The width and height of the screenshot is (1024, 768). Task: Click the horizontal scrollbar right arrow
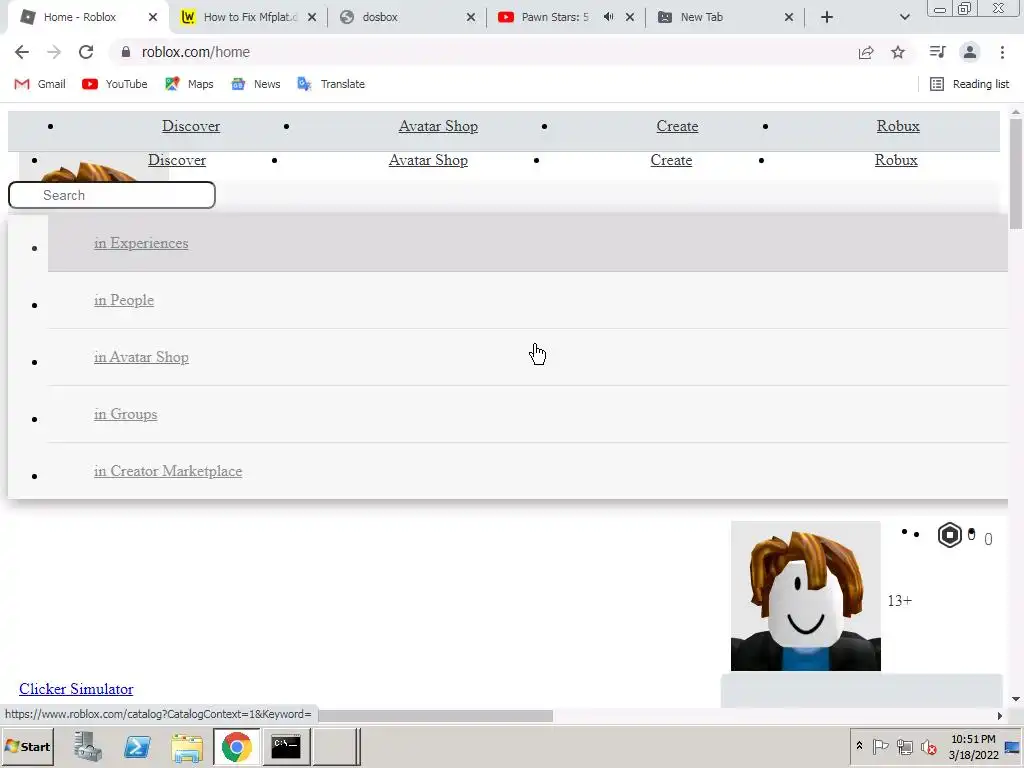coord(1000,716)
